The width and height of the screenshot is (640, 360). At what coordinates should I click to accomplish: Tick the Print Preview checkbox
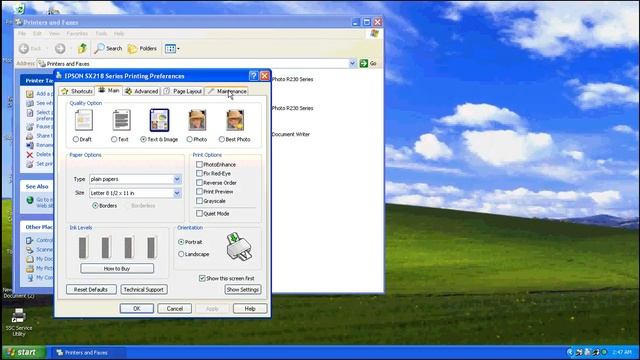(x=199, y=191)
